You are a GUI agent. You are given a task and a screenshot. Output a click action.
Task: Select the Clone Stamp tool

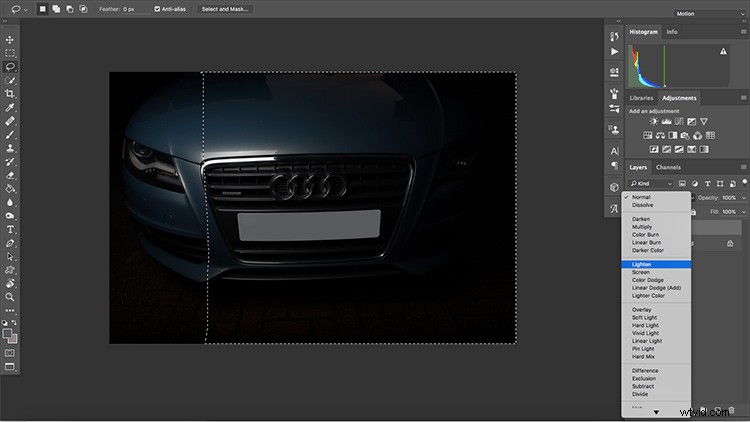point(10,148)
